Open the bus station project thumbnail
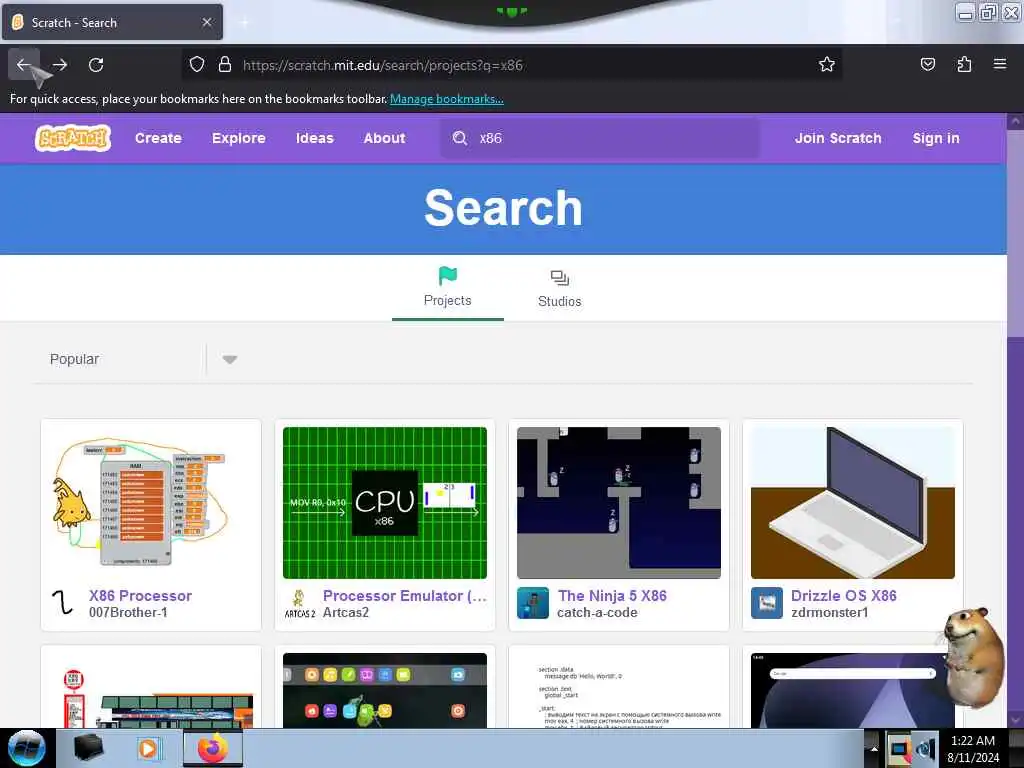1024x768 pixels. coord(151,690)
